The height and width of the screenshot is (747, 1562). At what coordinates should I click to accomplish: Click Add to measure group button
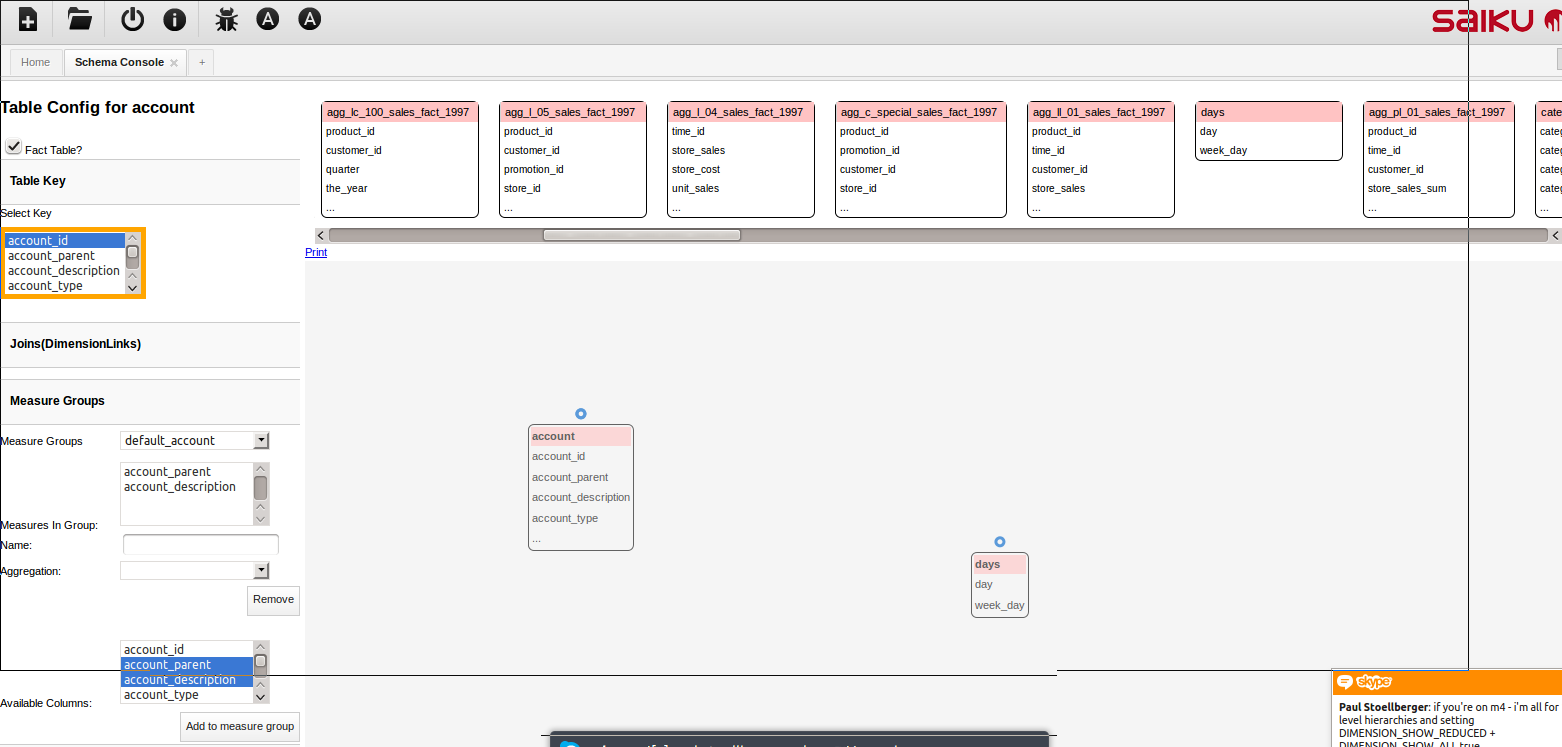[240, 726]
